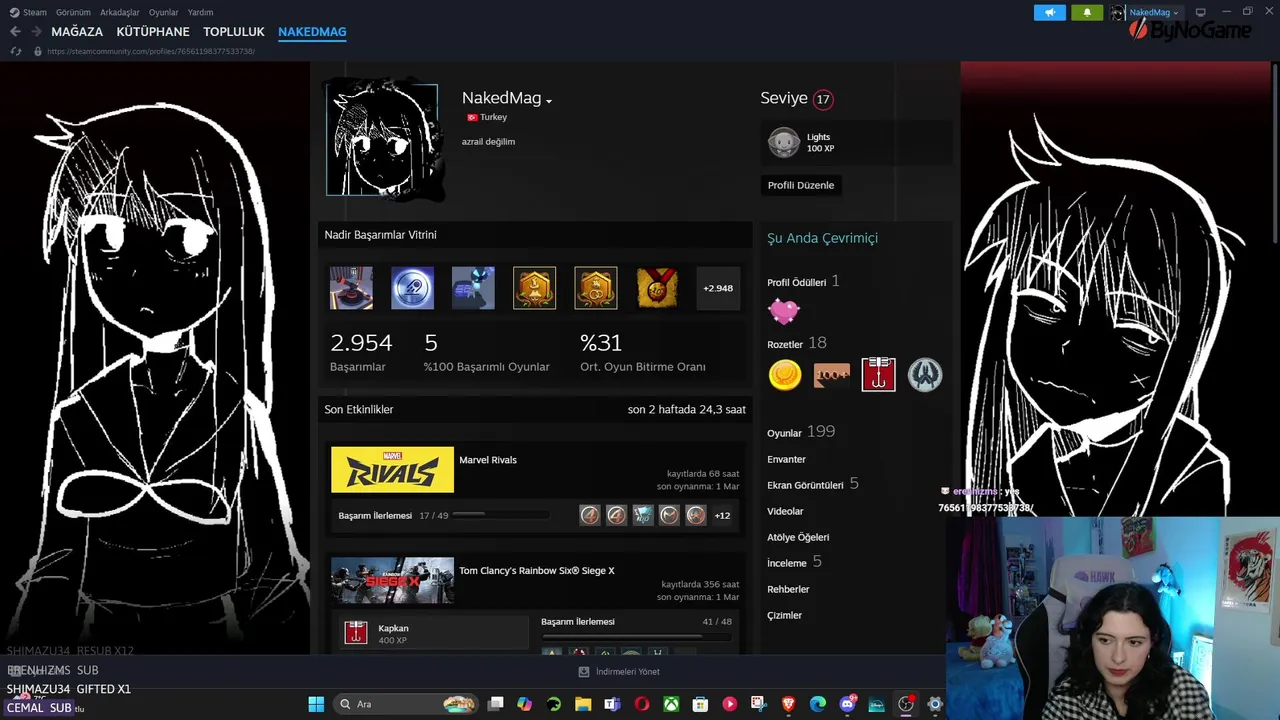Viewport: 1280px width, 720px height.
Task: Open the first rare achievement icon
Action: pos(351,288)
